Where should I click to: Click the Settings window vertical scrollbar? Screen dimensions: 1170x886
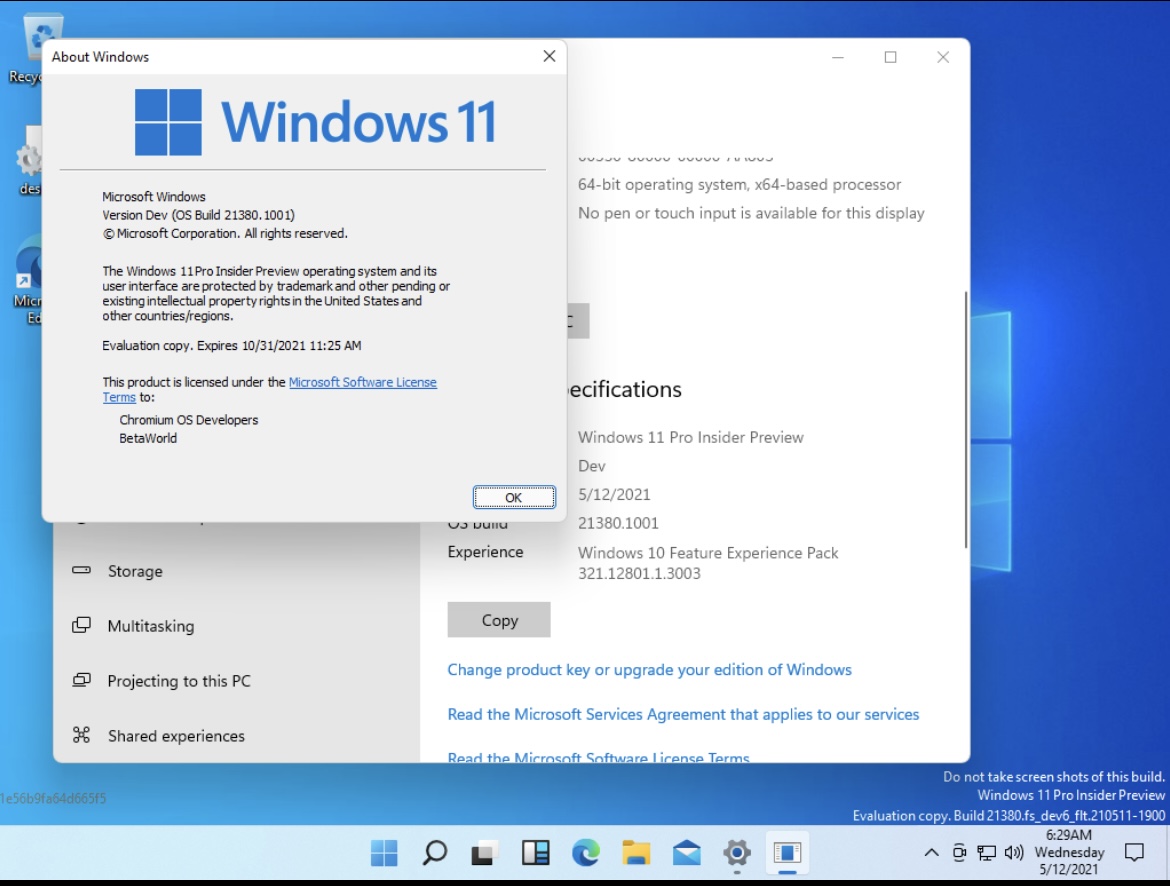(x=966, y=419)
